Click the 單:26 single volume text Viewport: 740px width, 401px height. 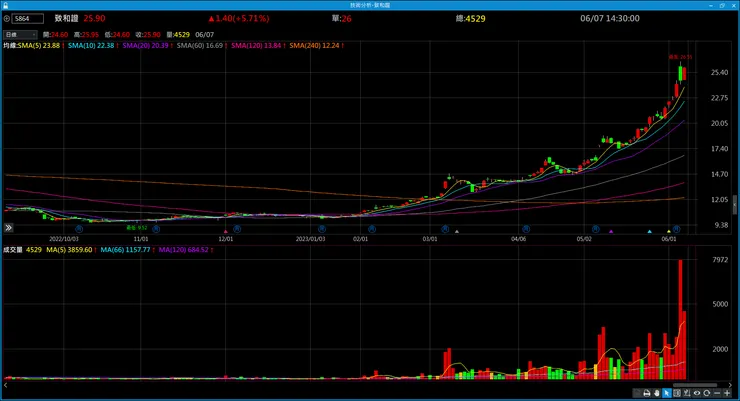point(342,18)
